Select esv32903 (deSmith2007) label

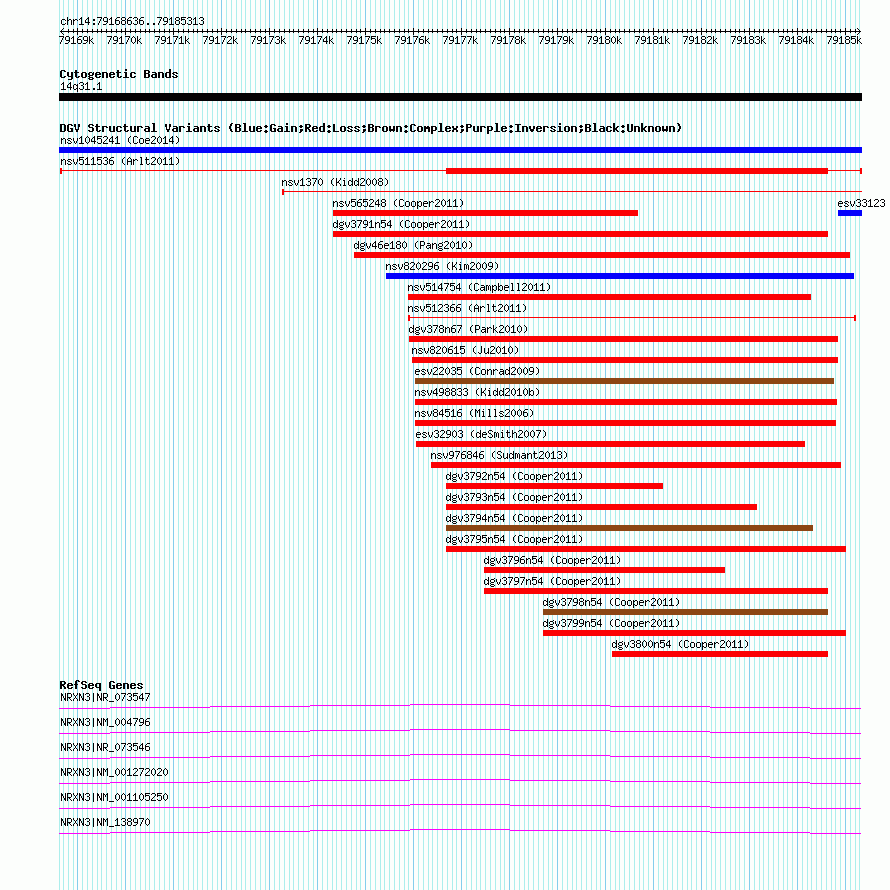[x=481, y=434]
